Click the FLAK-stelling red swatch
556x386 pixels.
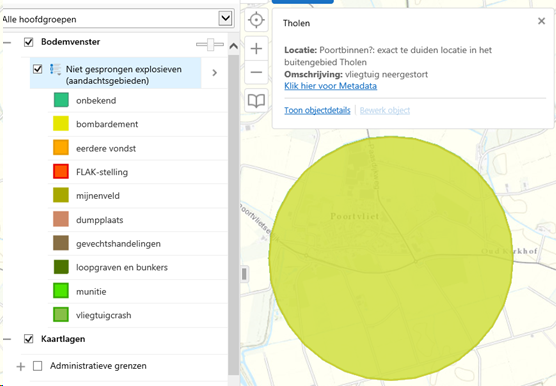tap(61, 172)
